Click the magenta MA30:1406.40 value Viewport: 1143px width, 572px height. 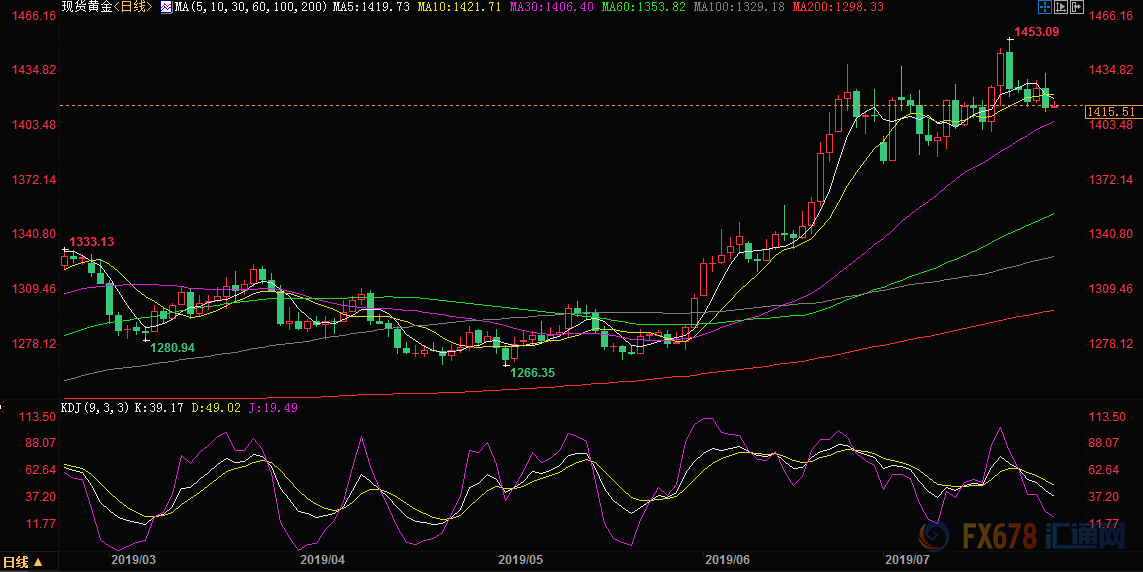[x=551, y=7]
